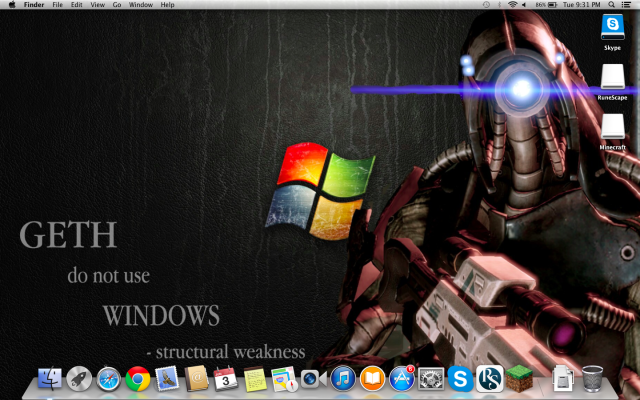Open the Help menu
The image size is (640, 400).
(167, 4)
